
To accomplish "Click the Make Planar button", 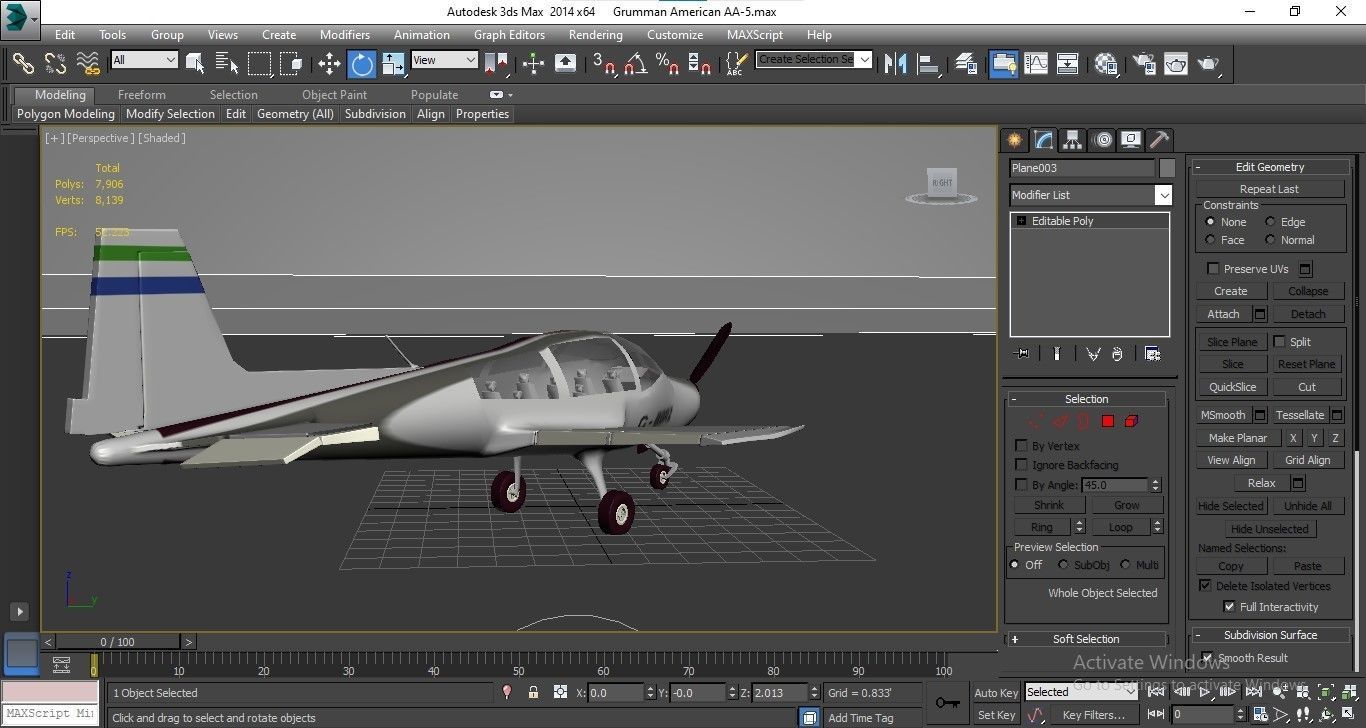I will pyautogui.click(x=1237, y=438).
